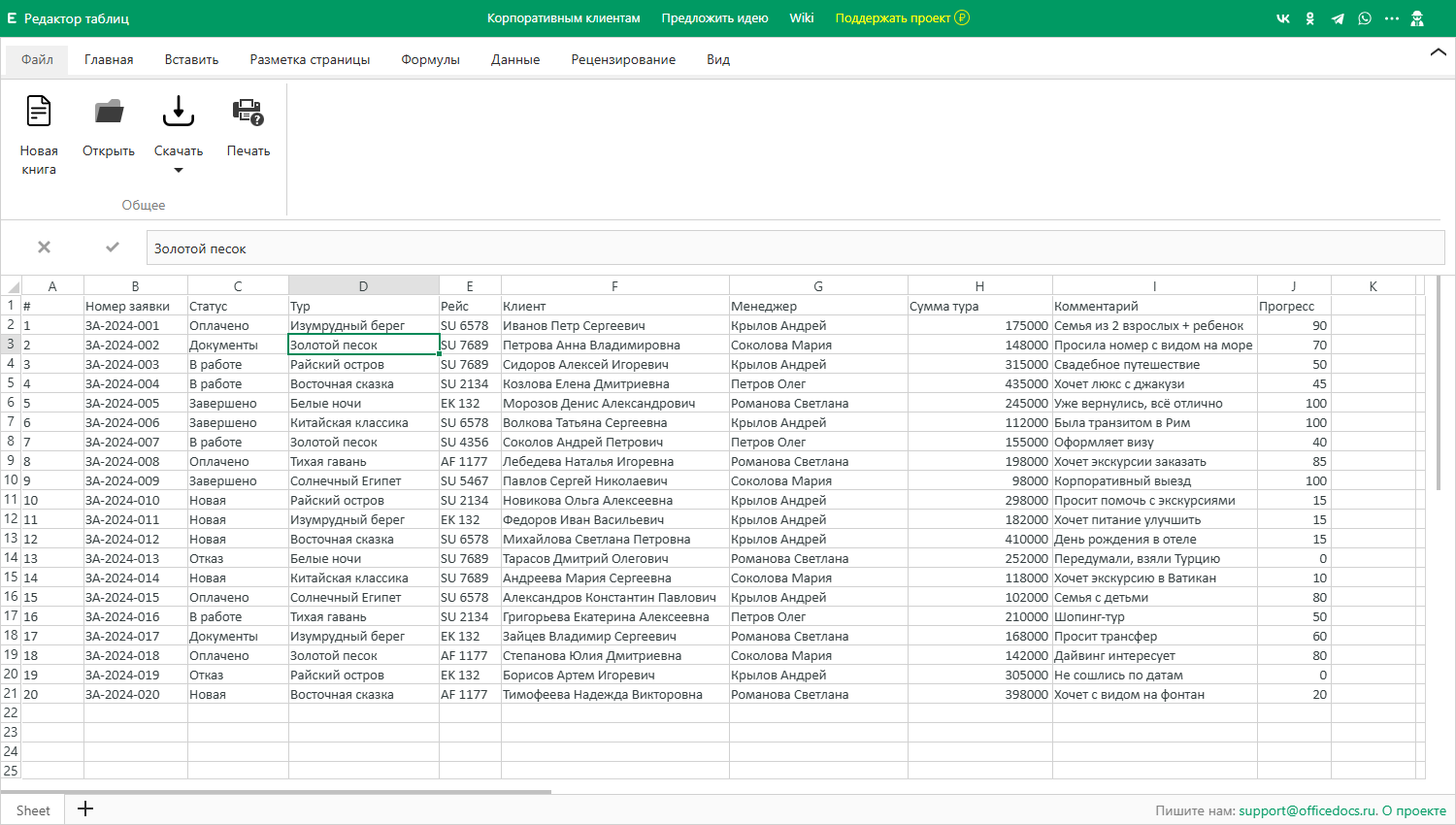Click into the formula bar field
The image size is (1456, 825).
[x=795, y=247]
